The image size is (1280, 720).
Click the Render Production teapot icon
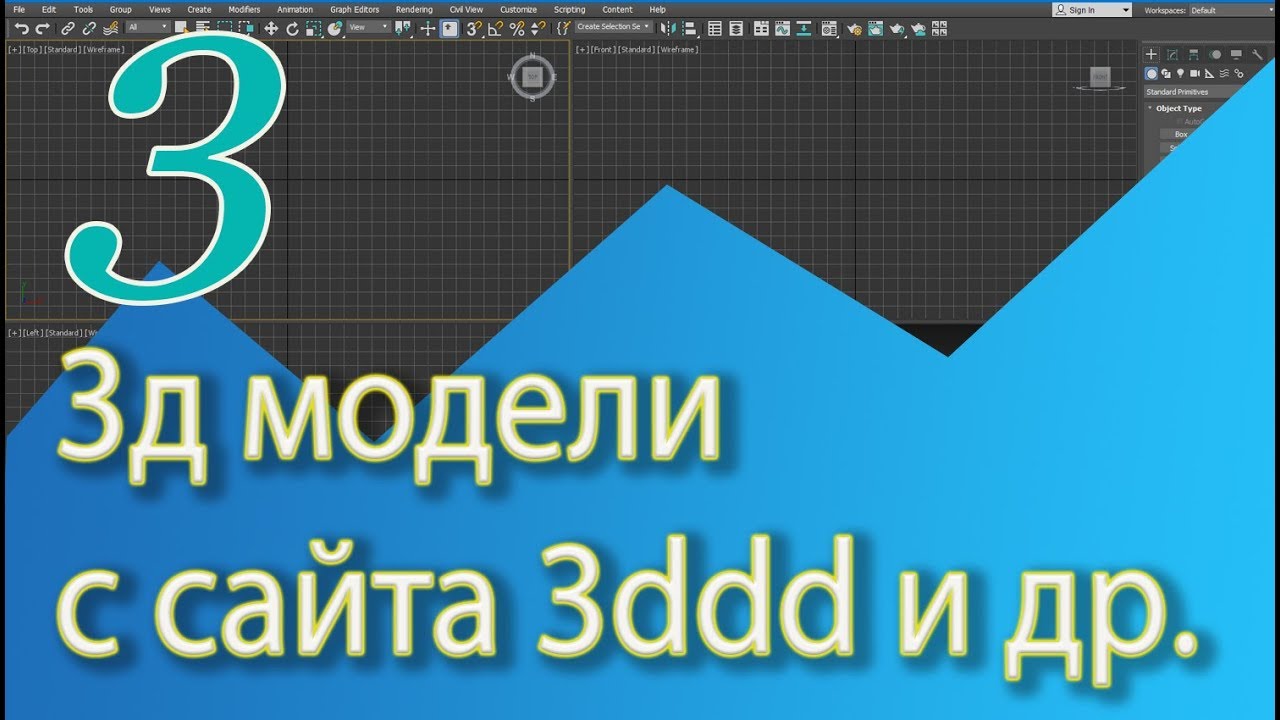pyautogui.click(x=897, y=28)
